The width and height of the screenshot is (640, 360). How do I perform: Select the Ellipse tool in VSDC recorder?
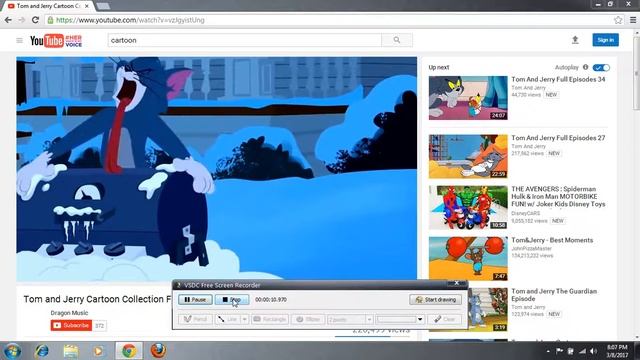pyautogui.click(x=308, y=319)
